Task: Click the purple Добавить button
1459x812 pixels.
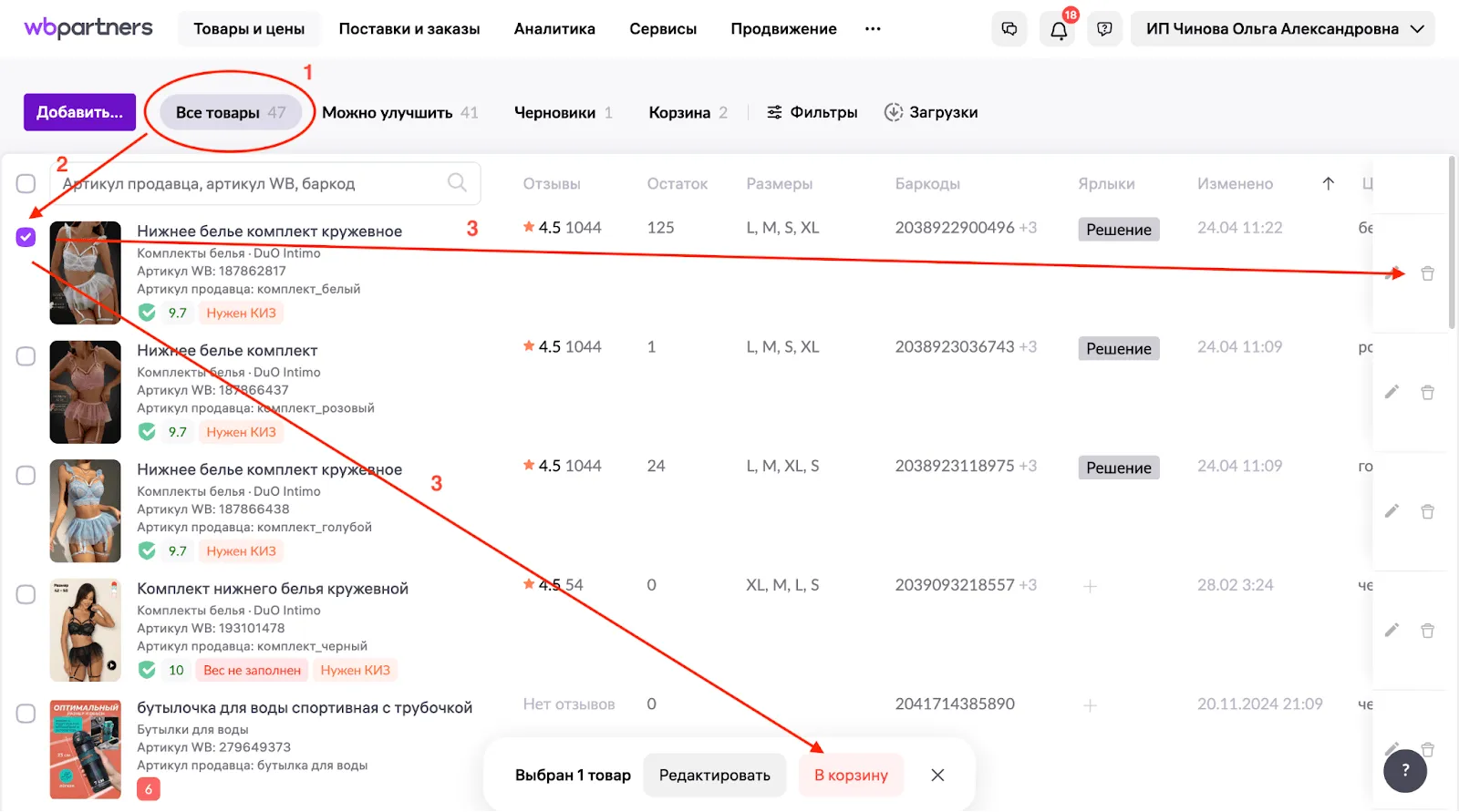Action: 79,113
